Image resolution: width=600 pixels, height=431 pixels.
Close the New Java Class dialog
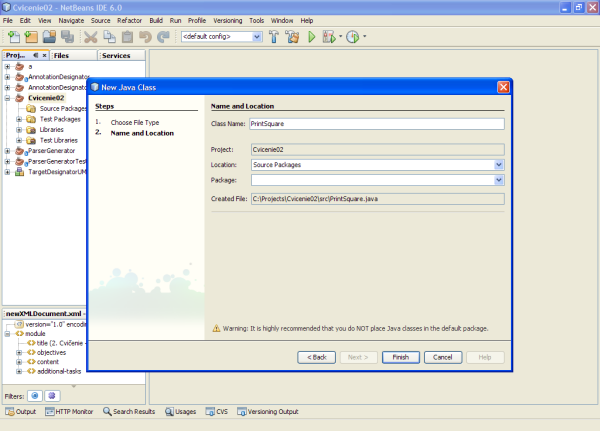[x=503, y=87]
